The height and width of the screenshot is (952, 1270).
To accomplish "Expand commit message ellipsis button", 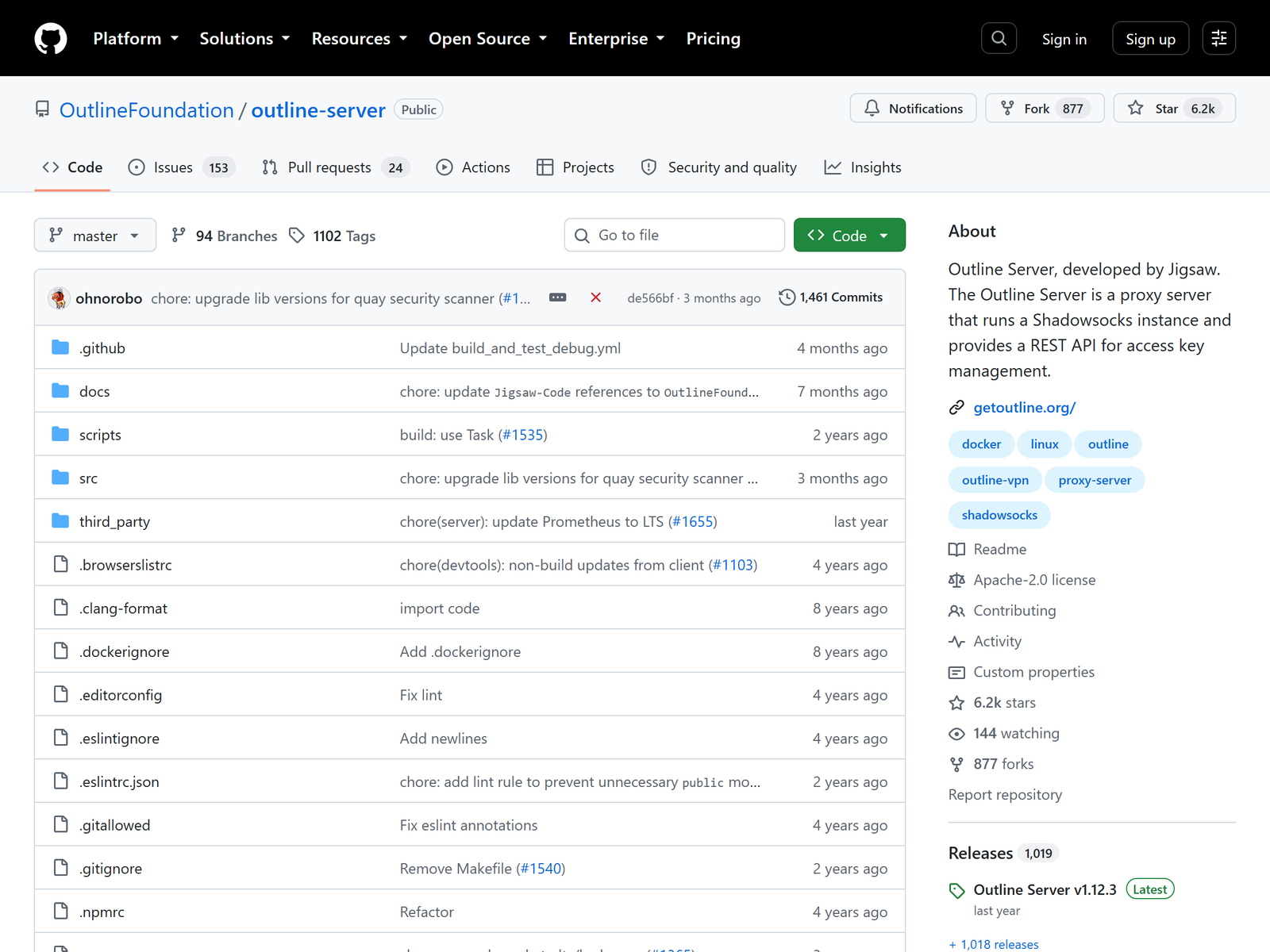I will 558,297.
